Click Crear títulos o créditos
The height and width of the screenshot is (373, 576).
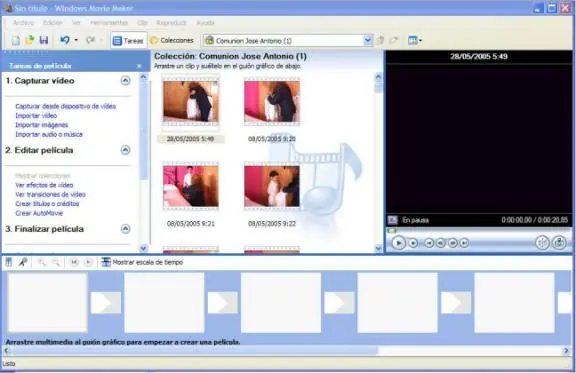(47, 204)
